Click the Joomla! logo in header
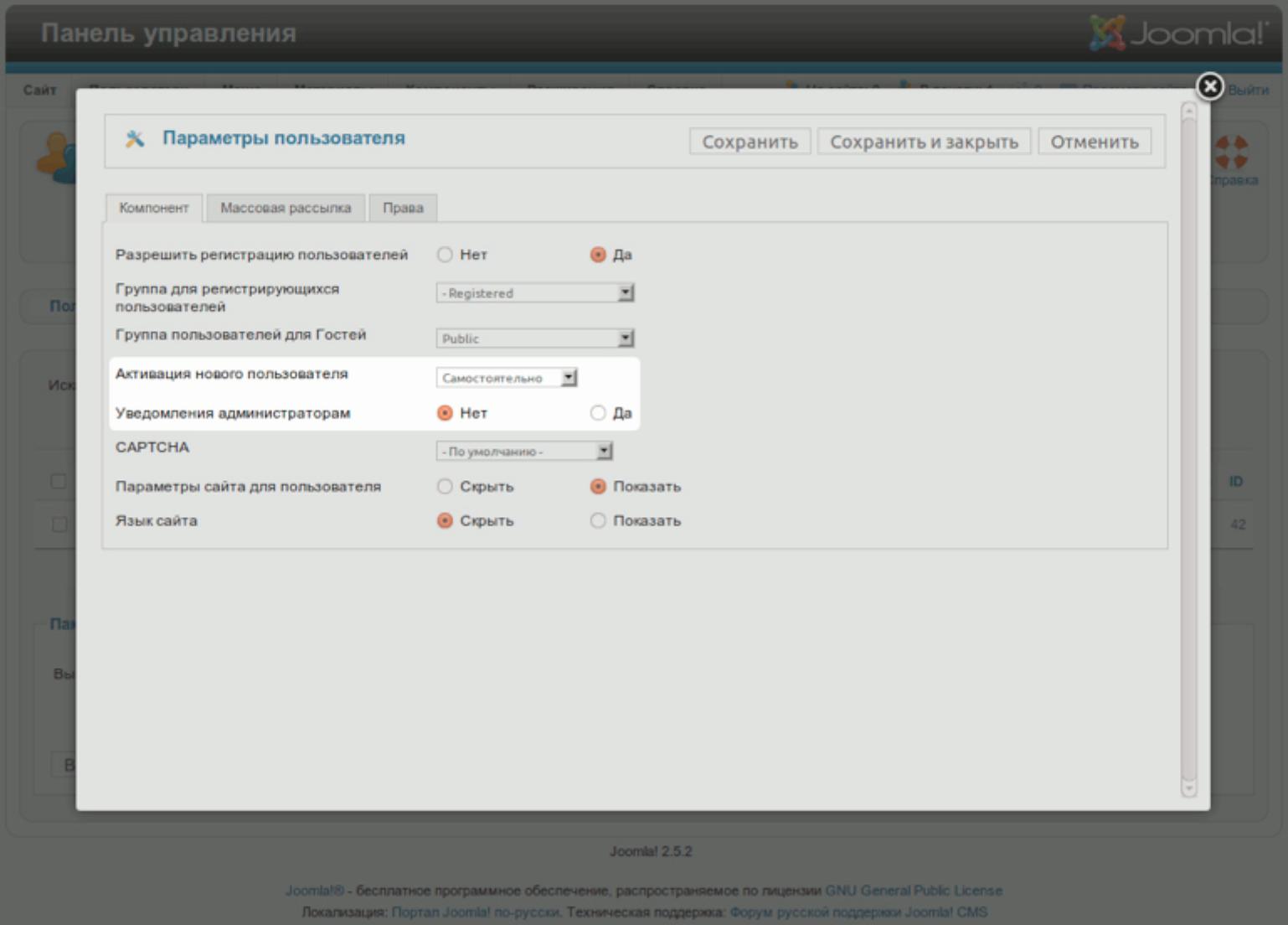This screenshot has height=925, width=1288. tap(1178, 34)
